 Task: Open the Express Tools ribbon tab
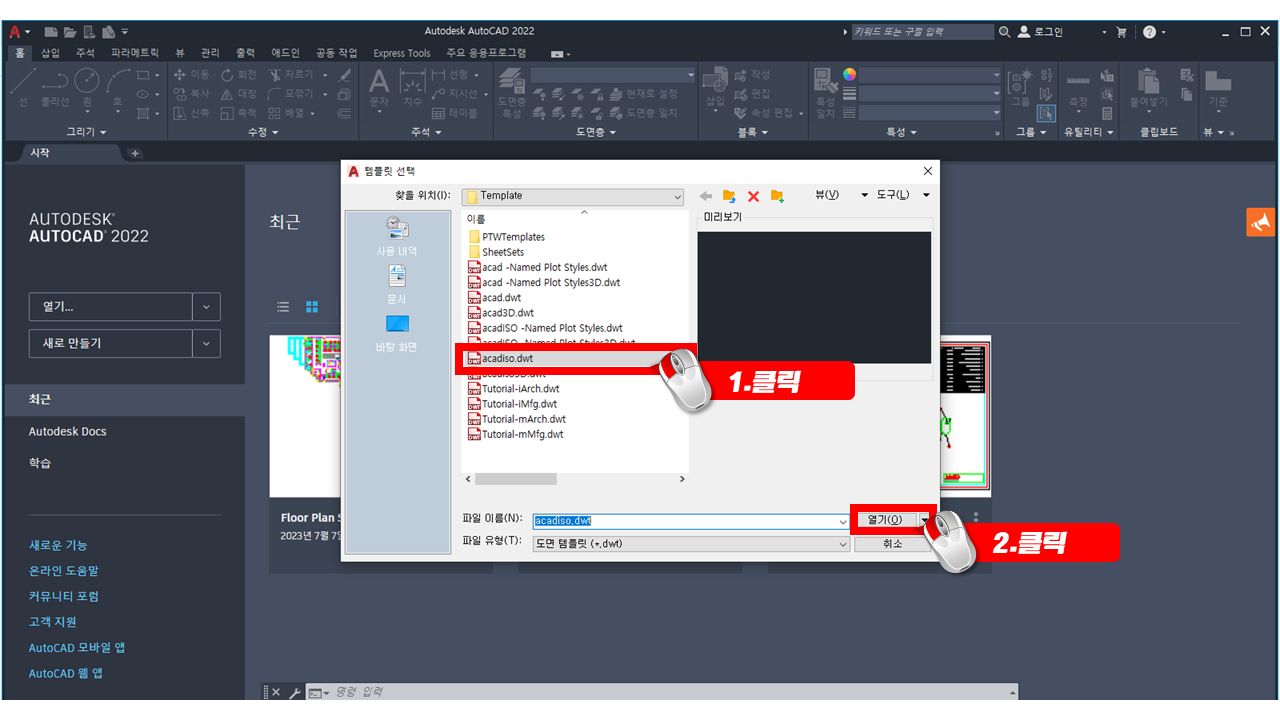point(402,53)
